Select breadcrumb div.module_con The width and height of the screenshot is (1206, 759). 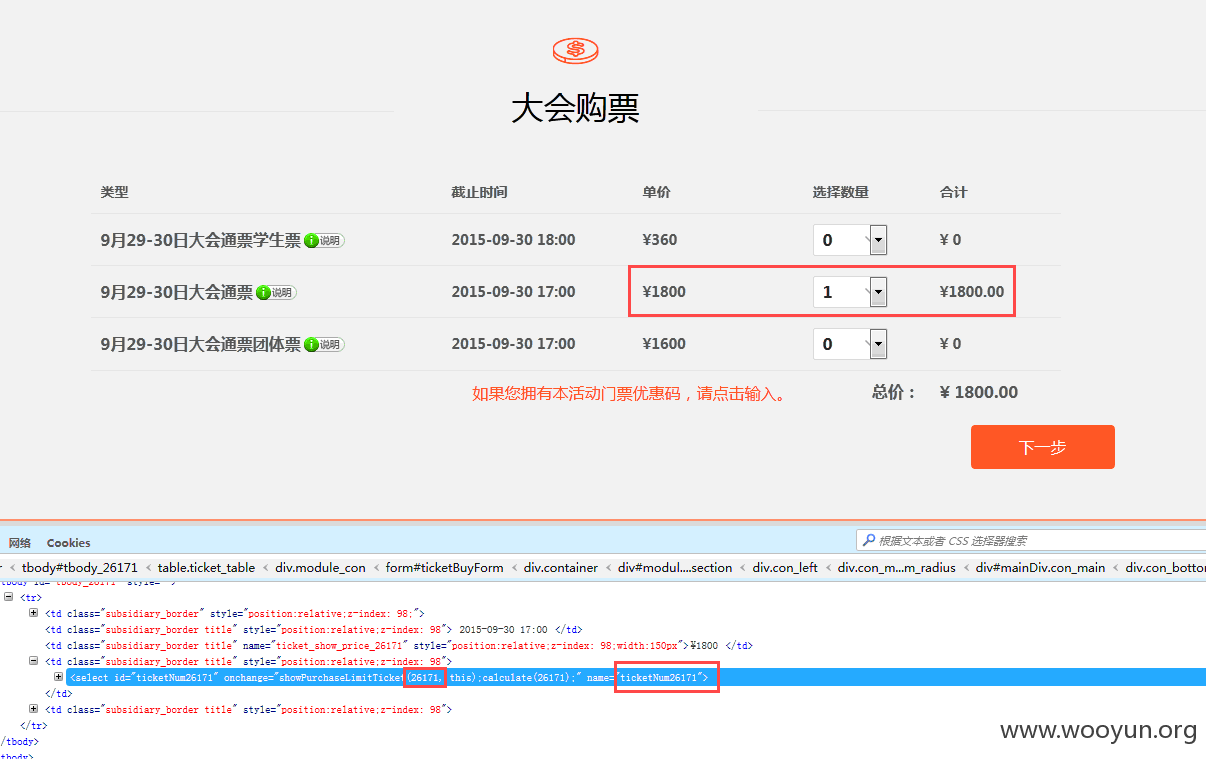[321, 568]
